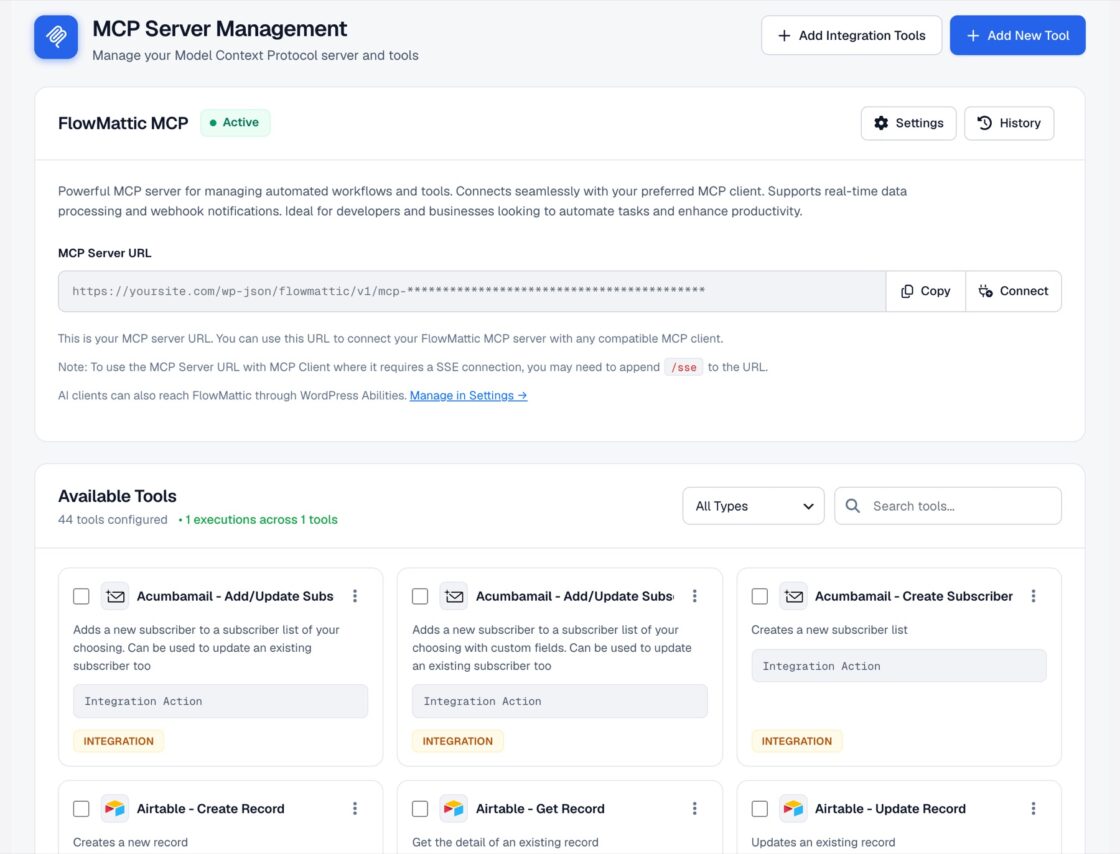This screenshot has height=854, width=1120.
Task: Tick checkbox on Acumbamail card mentioning custom fields
Action: coord(420,596)
